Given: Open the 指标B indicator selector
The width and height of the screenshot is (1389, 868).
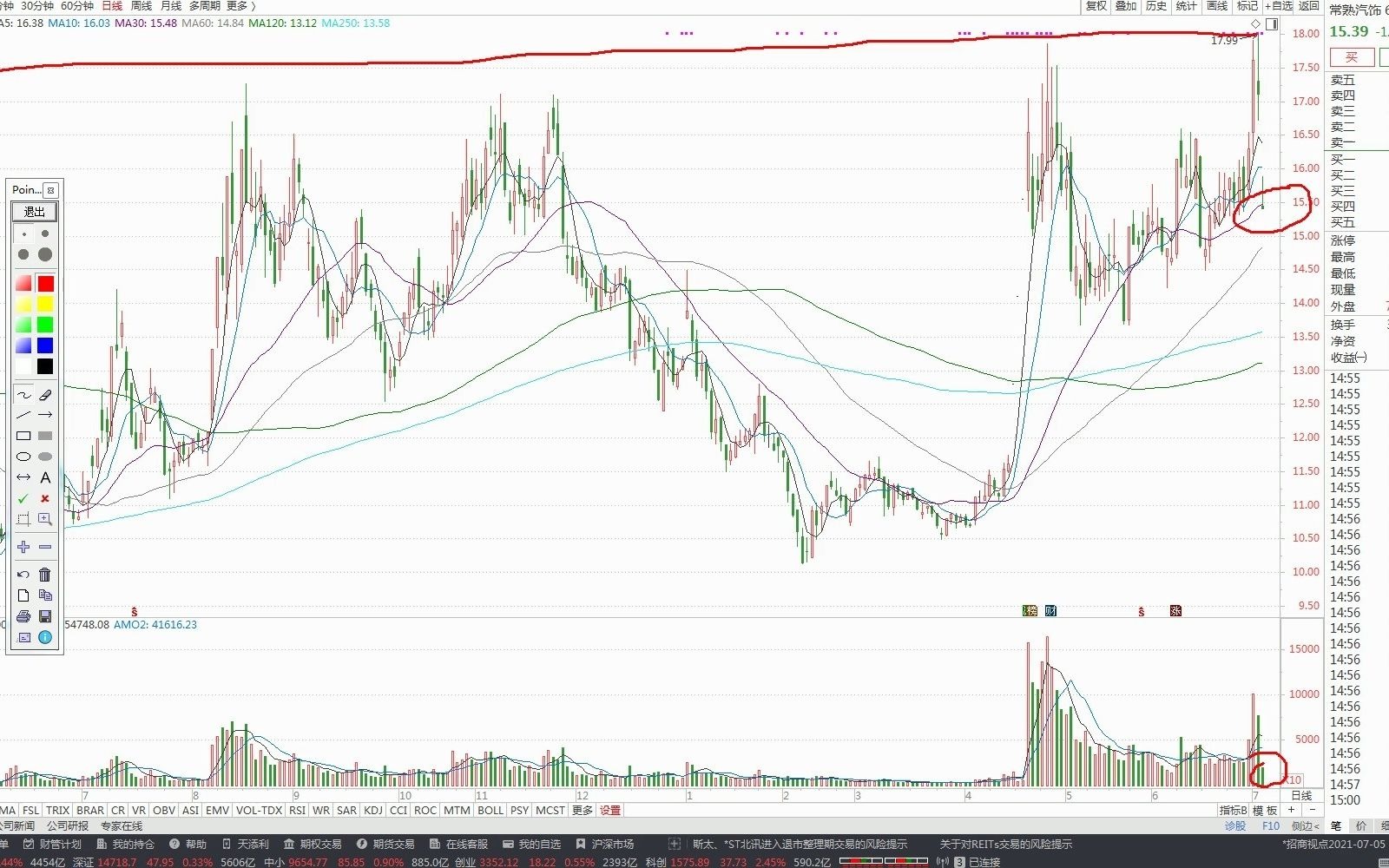Looking at the screenshot, I should coord(1233,811).
